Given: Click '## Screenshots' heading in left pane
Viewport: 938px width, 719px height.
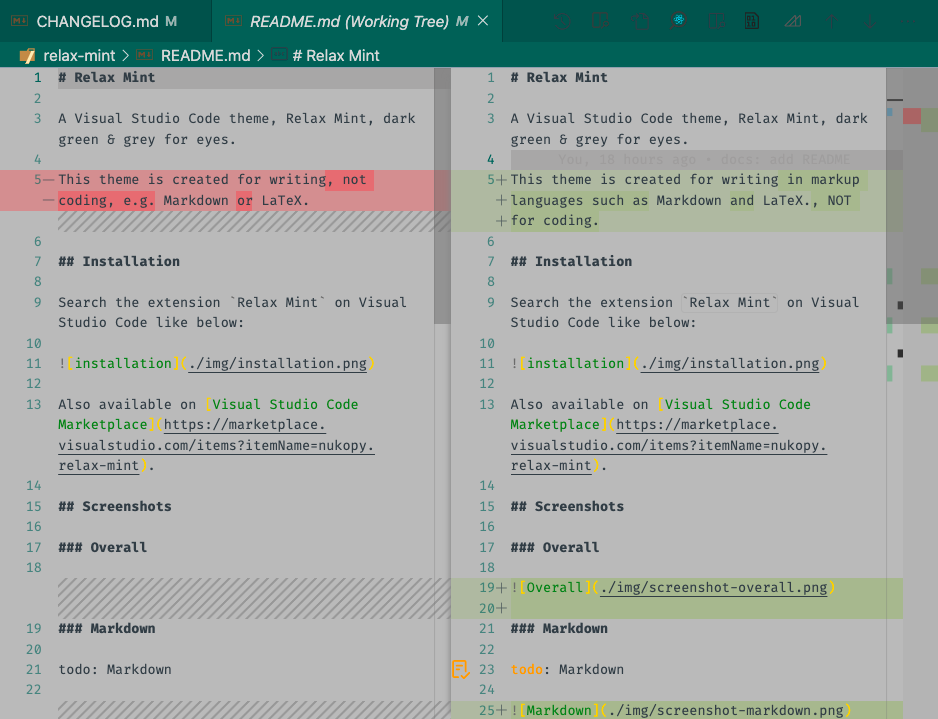Looking at the screenshot, I should click(x=115, y=507).
